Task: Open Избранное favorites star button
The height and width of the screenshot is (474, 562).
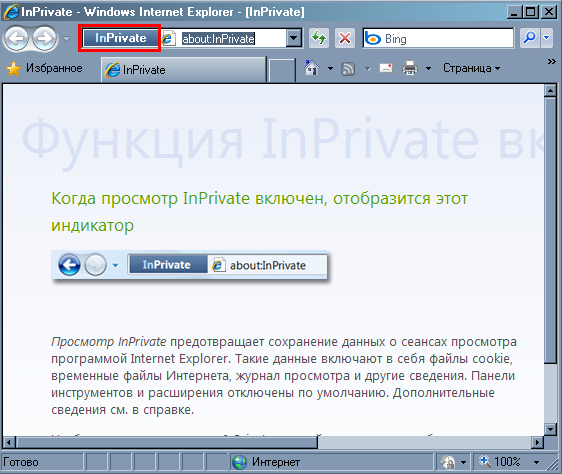Action: 44,68
